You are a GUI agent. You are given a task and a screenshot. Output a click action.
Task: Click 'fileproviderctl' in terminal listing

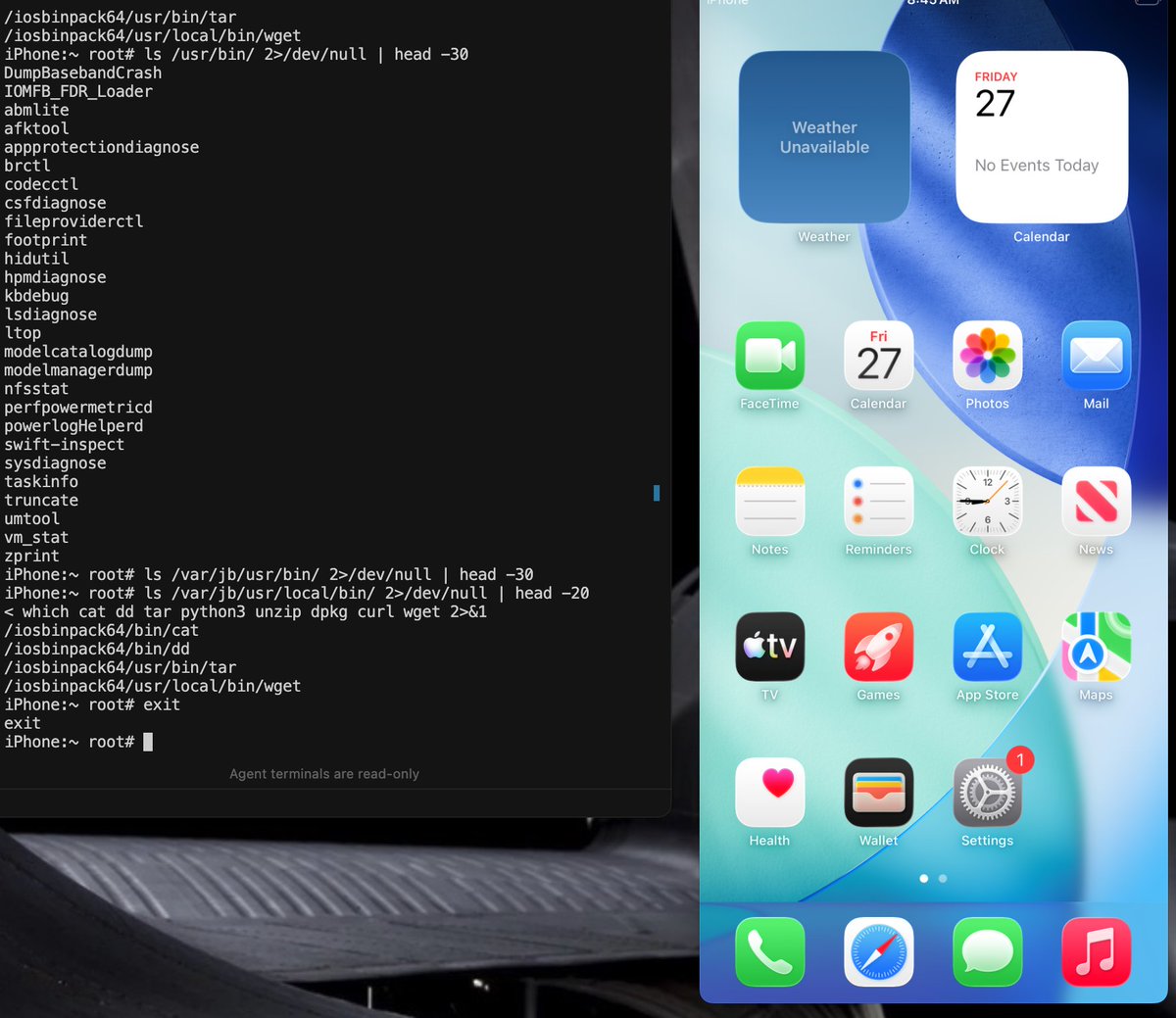[x=73, y=221]
